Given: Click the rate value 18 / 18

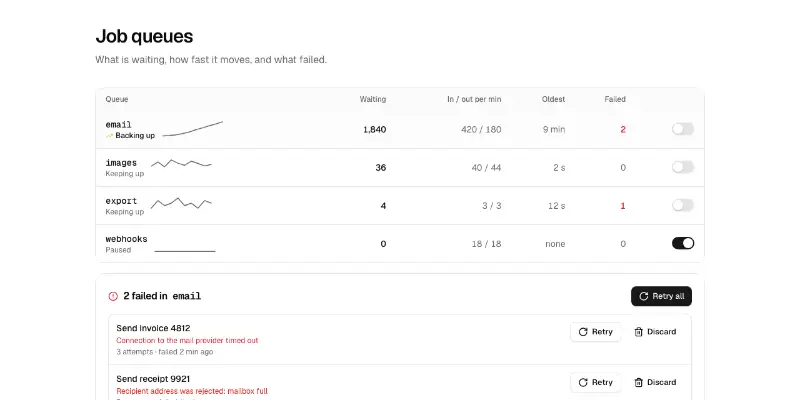Looking at the screenshot, I should [486, 244].
